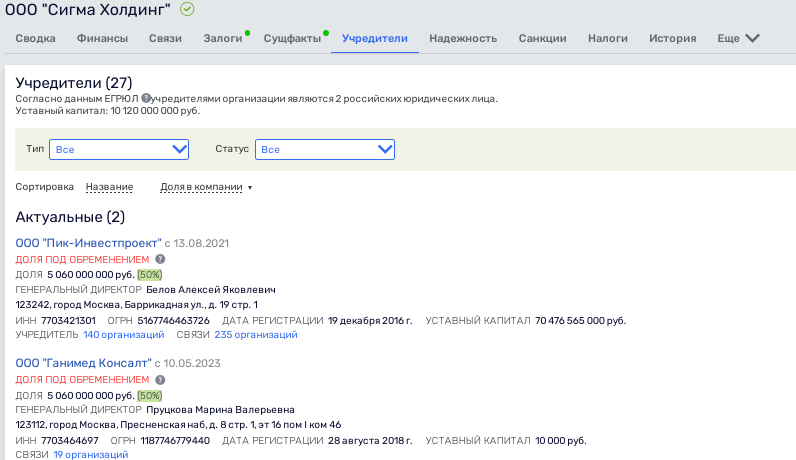796x460 pixels.
Task: Click the green verified checkmark icon
Action: (x=187, y=9)
